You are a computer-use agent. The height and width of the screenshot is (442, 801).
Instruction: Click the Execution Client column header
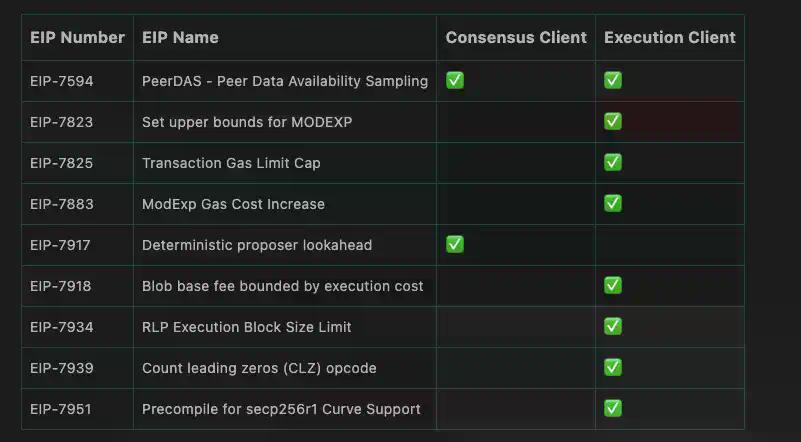670,38
